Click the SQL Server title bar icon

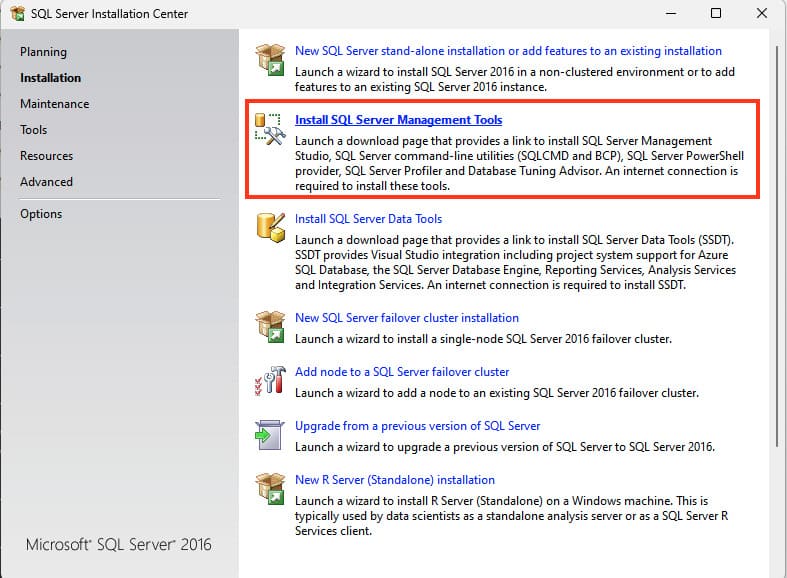17,14
